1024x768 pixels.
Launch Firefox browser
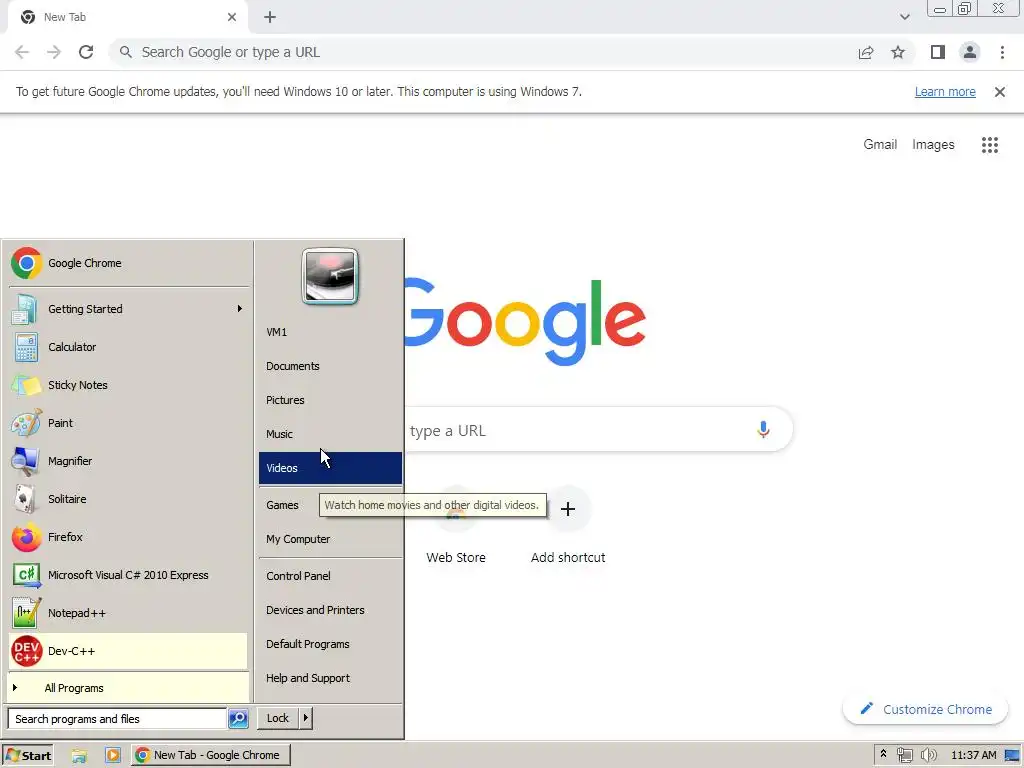(129, 537)
